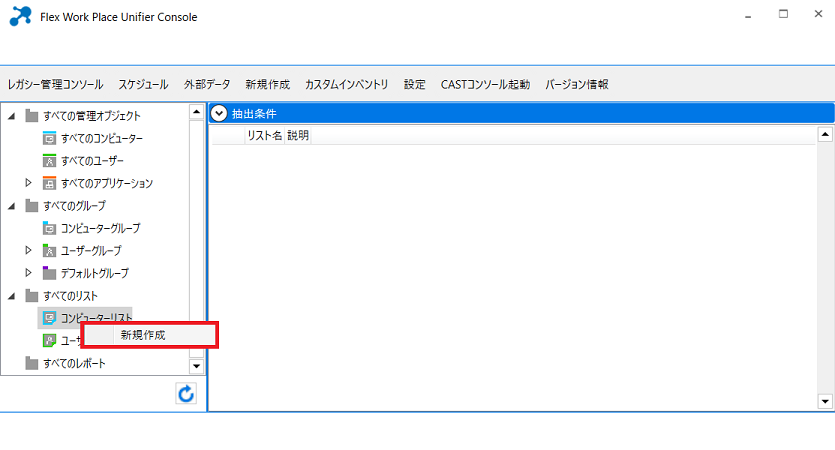Open the 外部データ menu
Screen dimensions: 835x450
pos(207,84)
